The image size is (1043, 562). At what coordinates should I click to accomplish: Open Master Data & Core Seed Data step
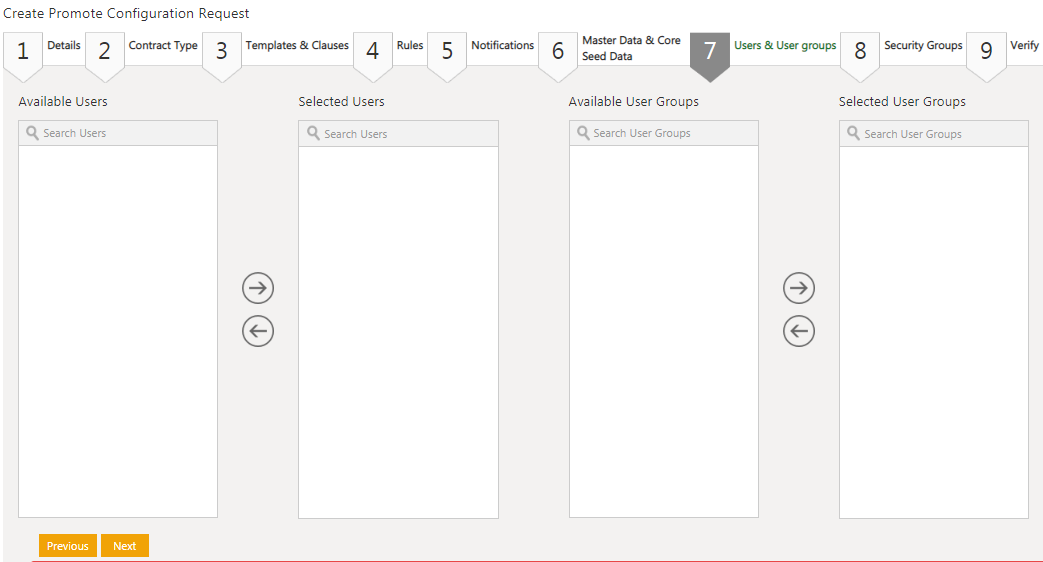pos(630,48)
